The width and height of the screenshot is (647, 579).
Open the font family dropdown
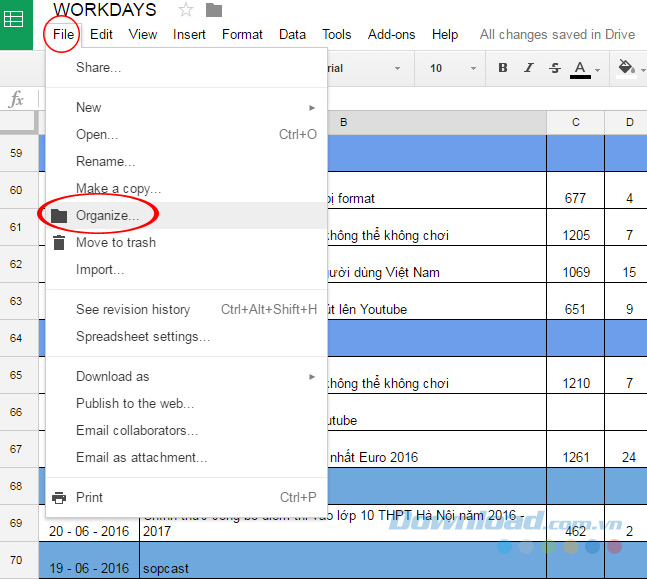coord(365,68)
